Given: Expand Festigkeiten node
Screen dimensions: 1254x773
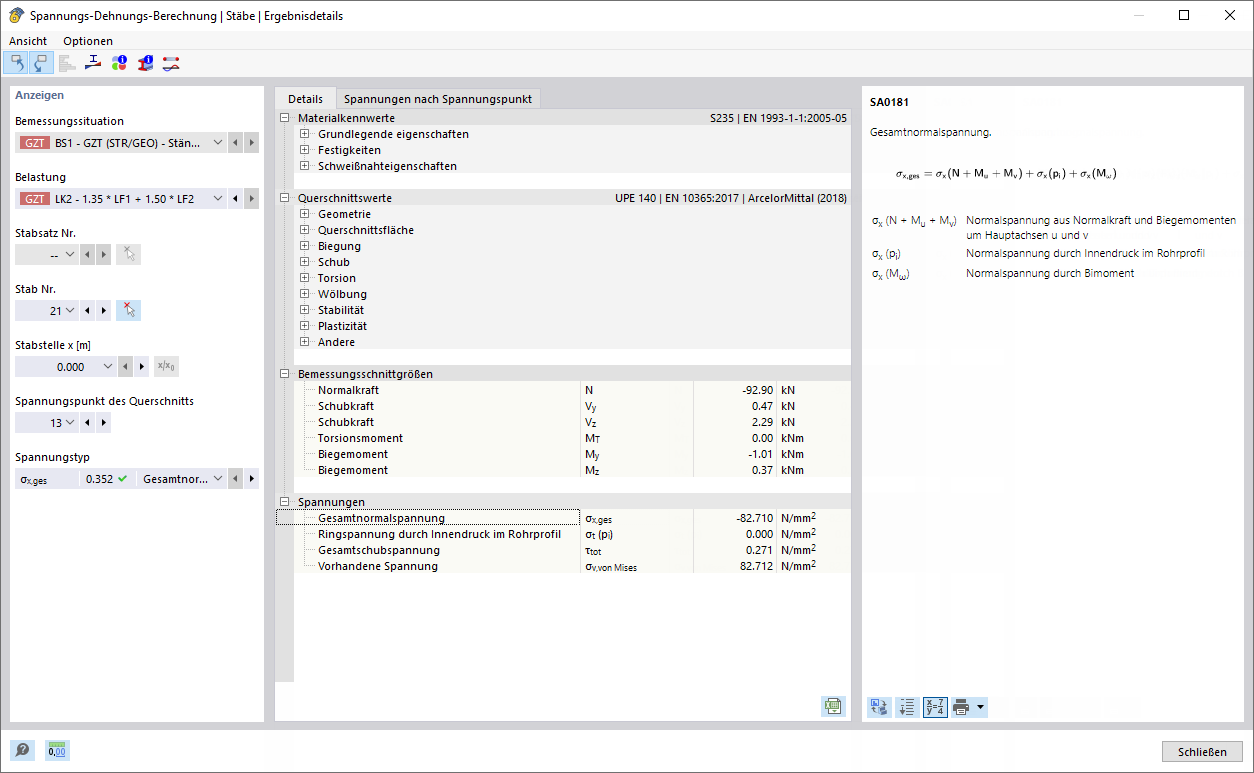Looking at the screenshot, I should (x=304, y=150).
